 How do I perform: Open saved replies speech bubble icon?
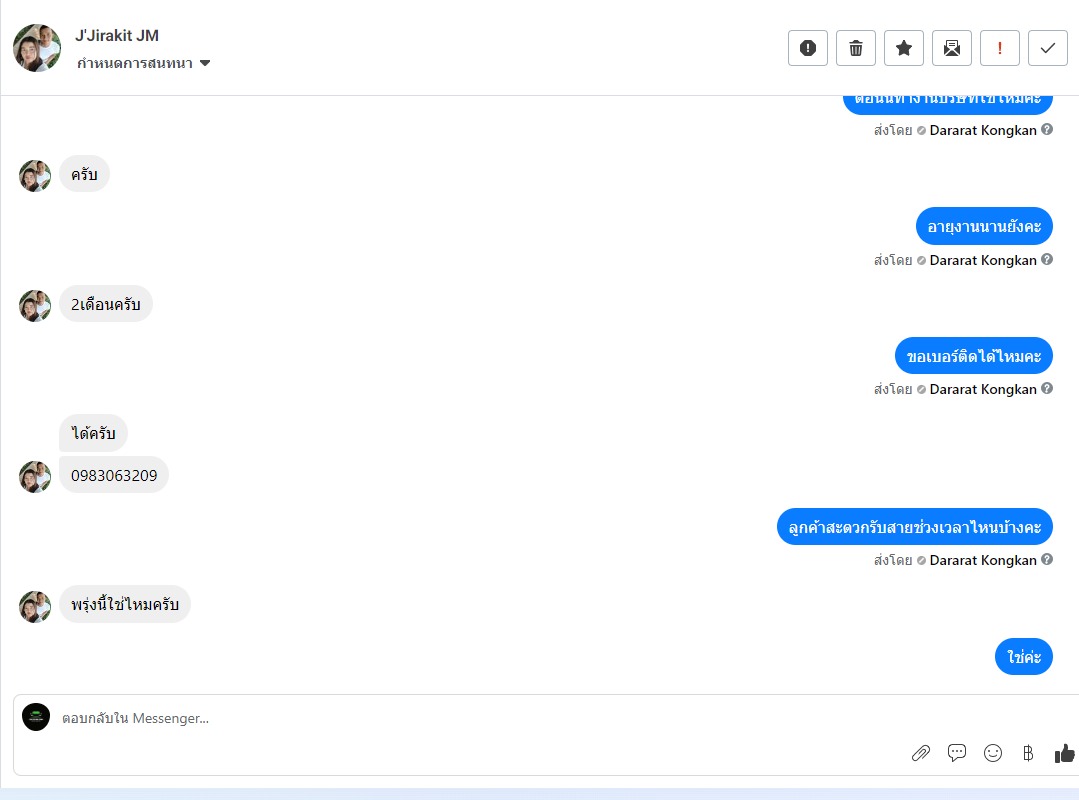tap(957, 753)
